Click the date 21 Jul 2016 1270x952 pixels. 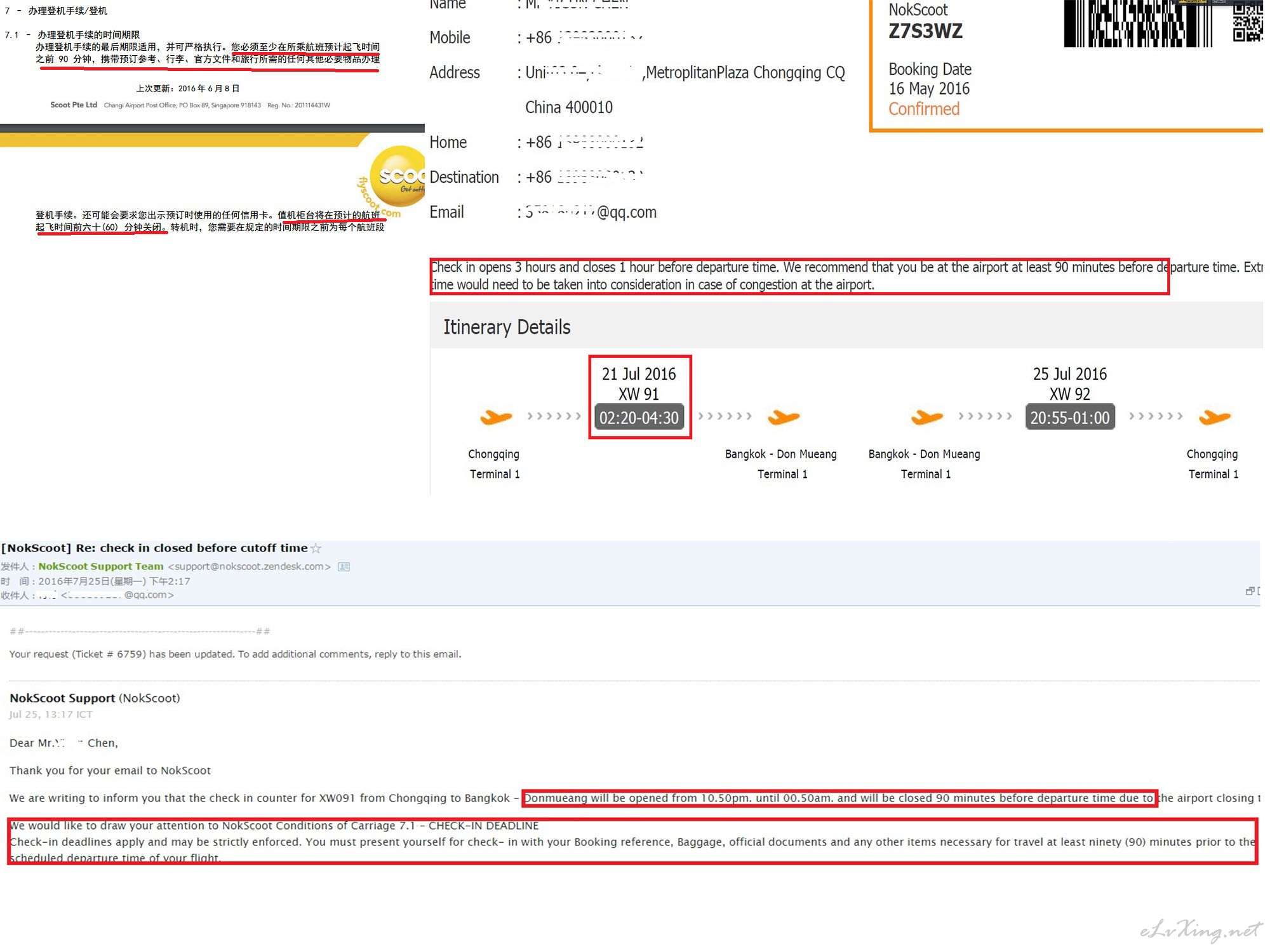[x=639, y=374]
